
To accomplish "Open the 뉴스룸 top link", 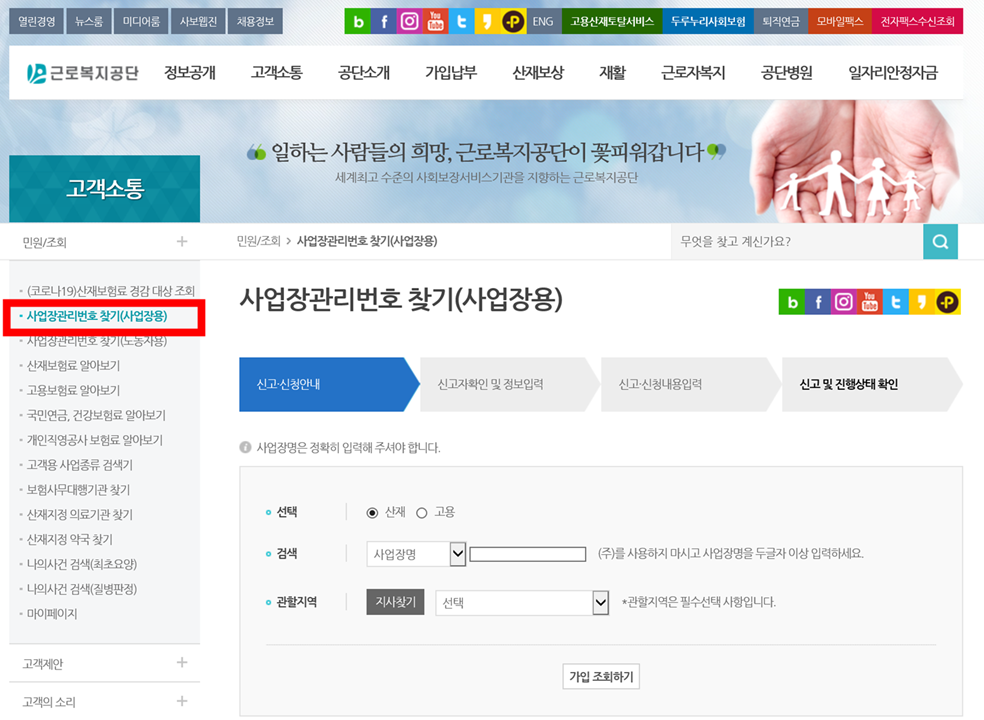I will [x=88, y=21].
